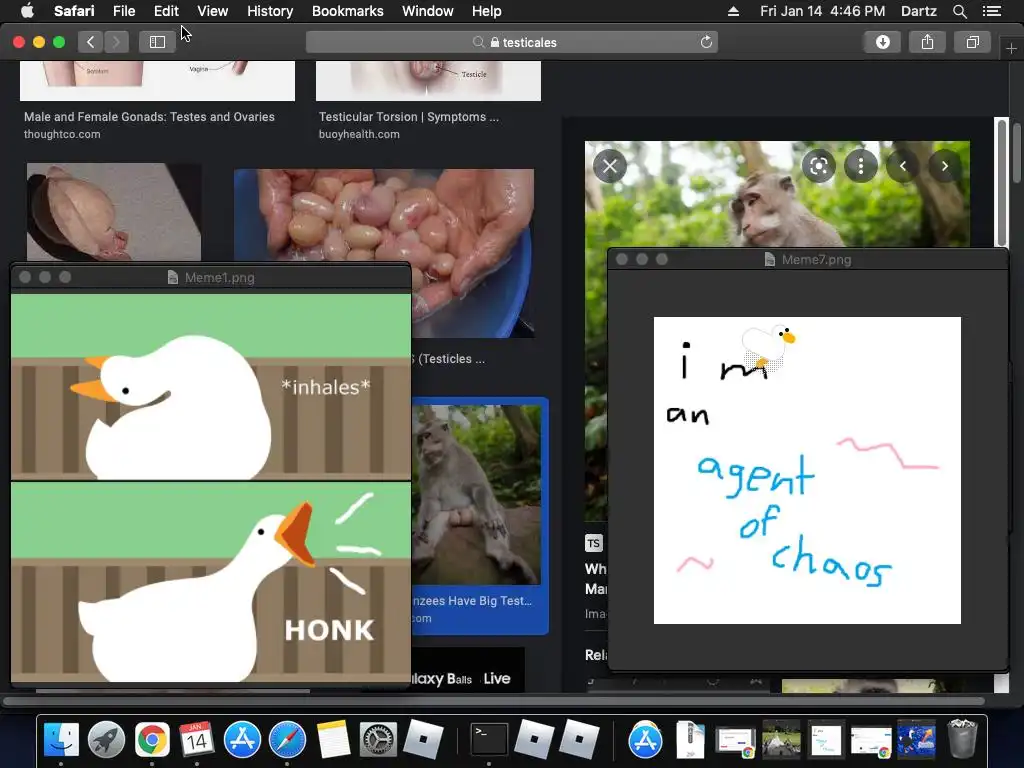Open the File menu
The image size is (1024, 768).
coord(123,11)
